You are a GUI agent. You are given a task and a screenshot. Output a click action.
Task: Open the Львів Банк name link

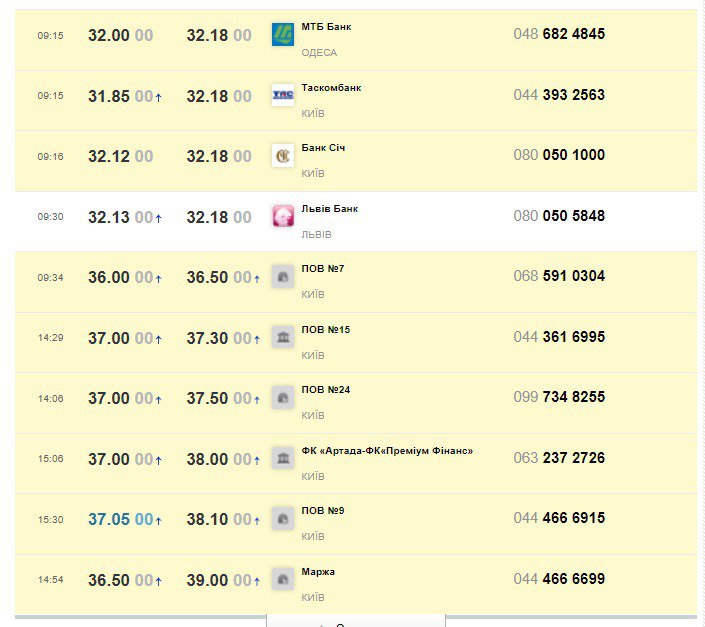329,209
